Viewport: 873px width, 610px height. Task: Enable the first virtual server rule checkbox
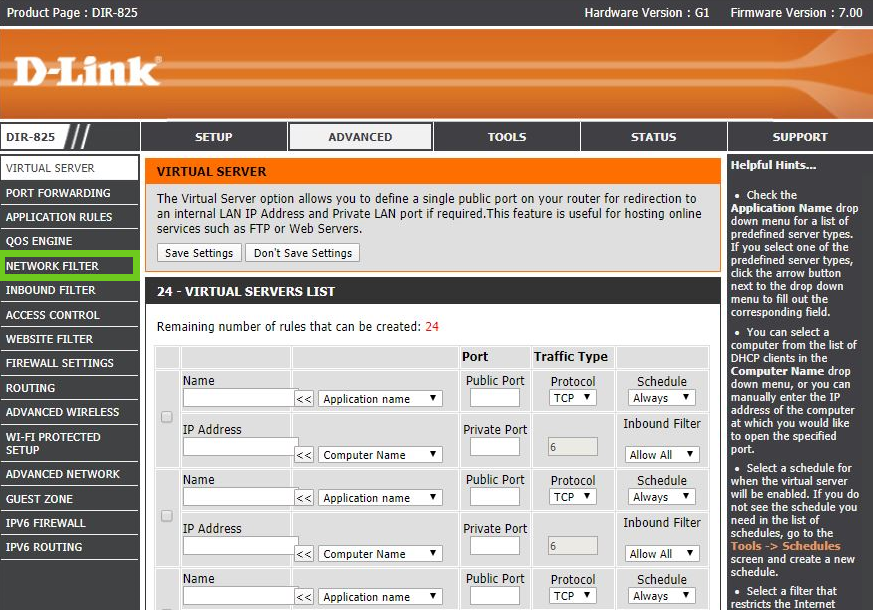[167, 417]
